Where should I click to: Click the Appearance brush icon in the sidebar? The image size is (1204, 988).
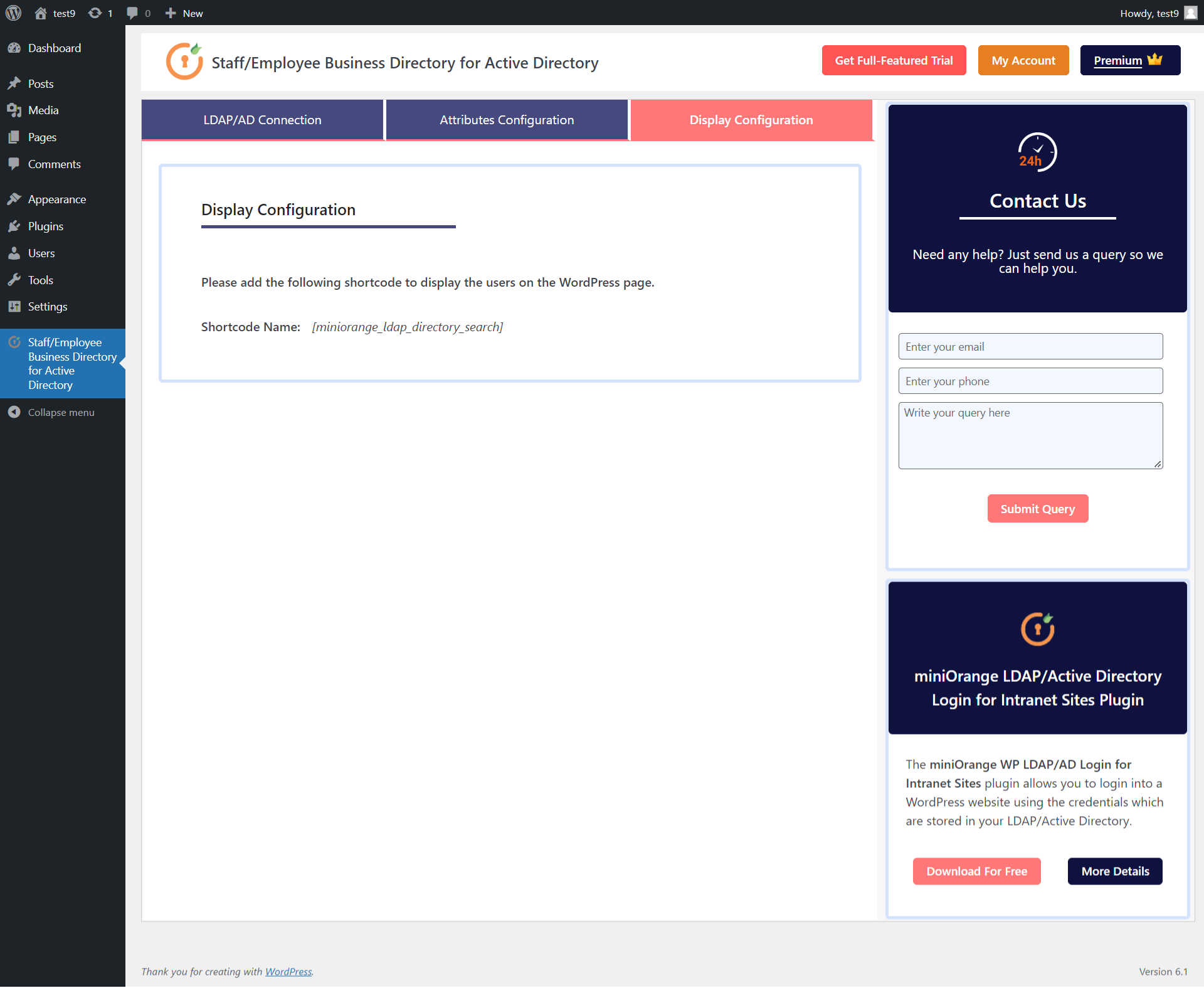pyautogui.click(x=14, y=199)
